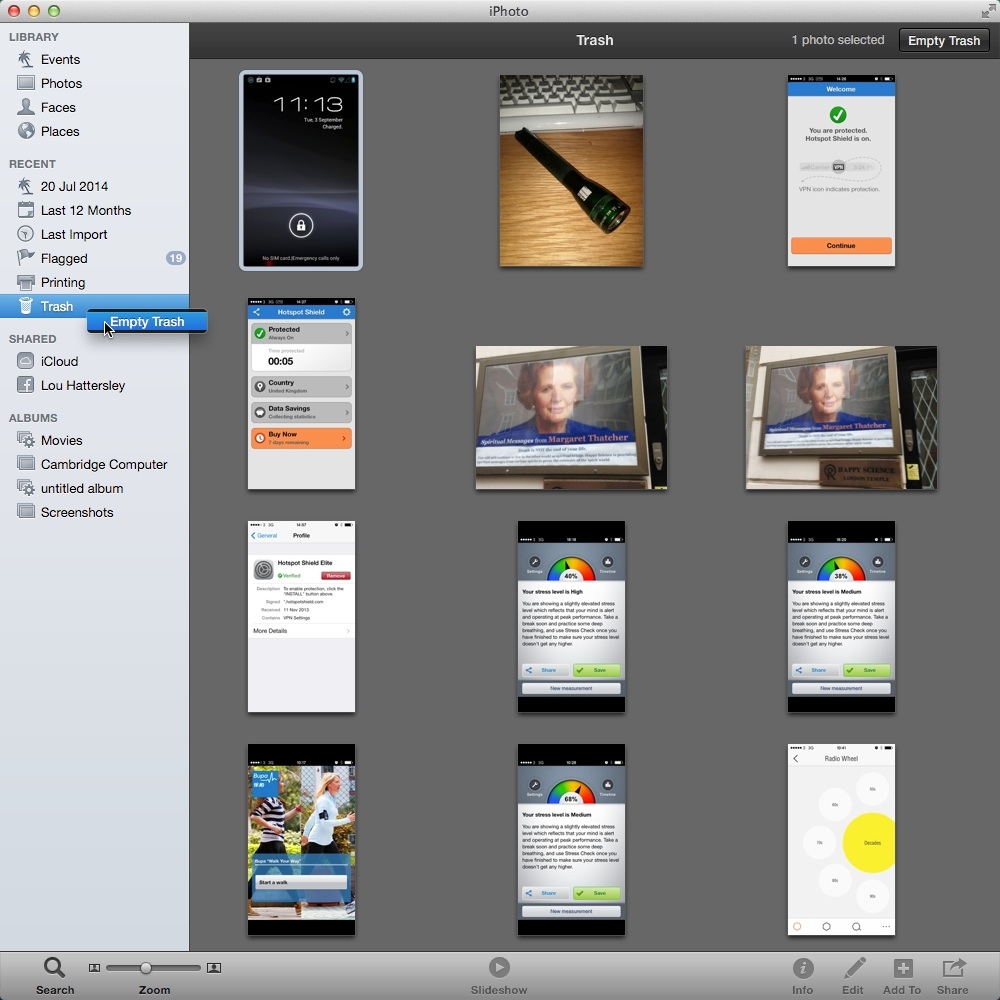Click the LIBRARY section header

click(34, 37)
